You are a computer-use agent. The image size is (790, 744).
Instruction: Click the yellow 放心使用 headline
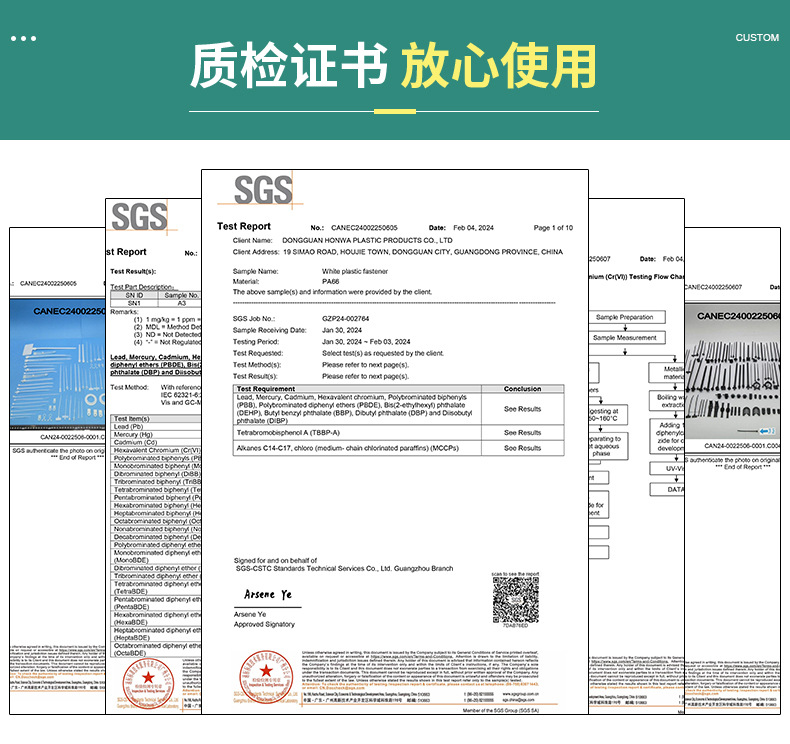499,65
